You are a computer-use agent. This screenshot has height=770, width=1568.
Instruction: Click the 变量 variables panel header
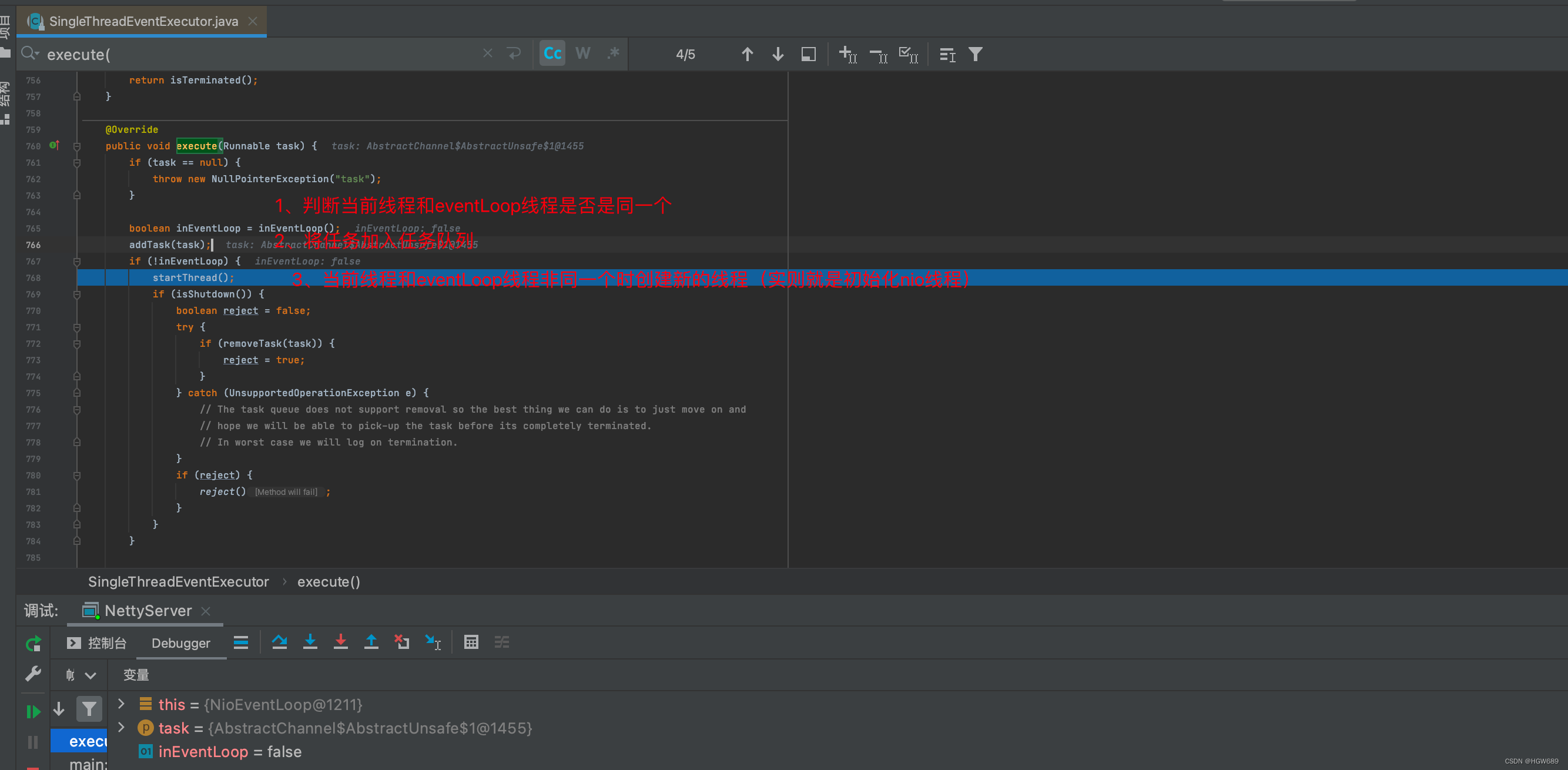click(x=136, y=674)
